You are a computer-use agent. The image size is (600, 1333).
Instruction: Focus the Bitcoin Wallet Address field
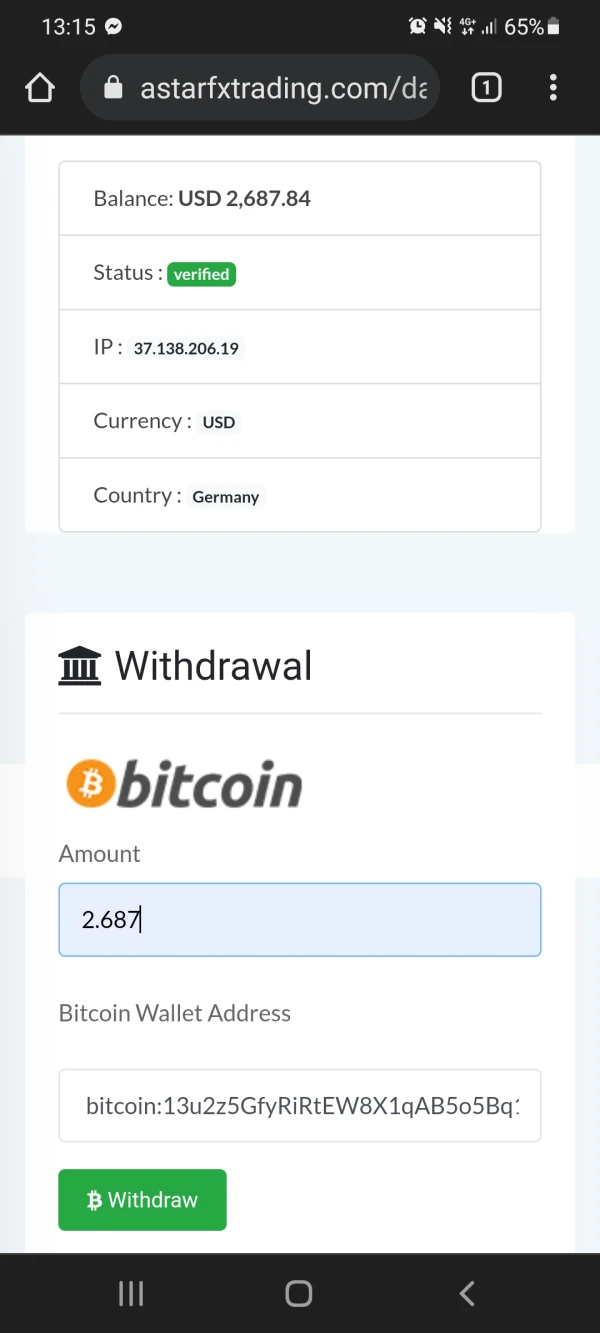pyautogui.click(x=300, y=1105)
